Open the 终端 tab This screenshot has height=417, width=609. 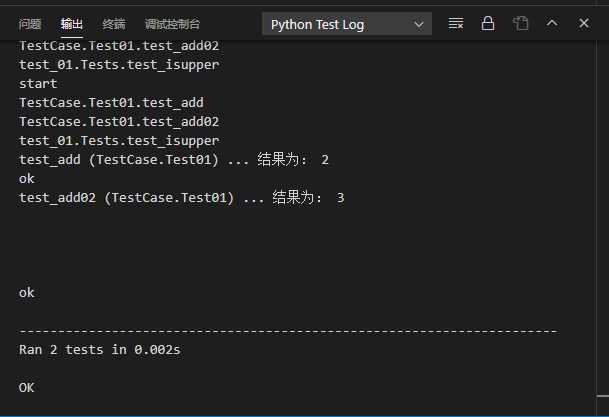(x=114, y=24)
